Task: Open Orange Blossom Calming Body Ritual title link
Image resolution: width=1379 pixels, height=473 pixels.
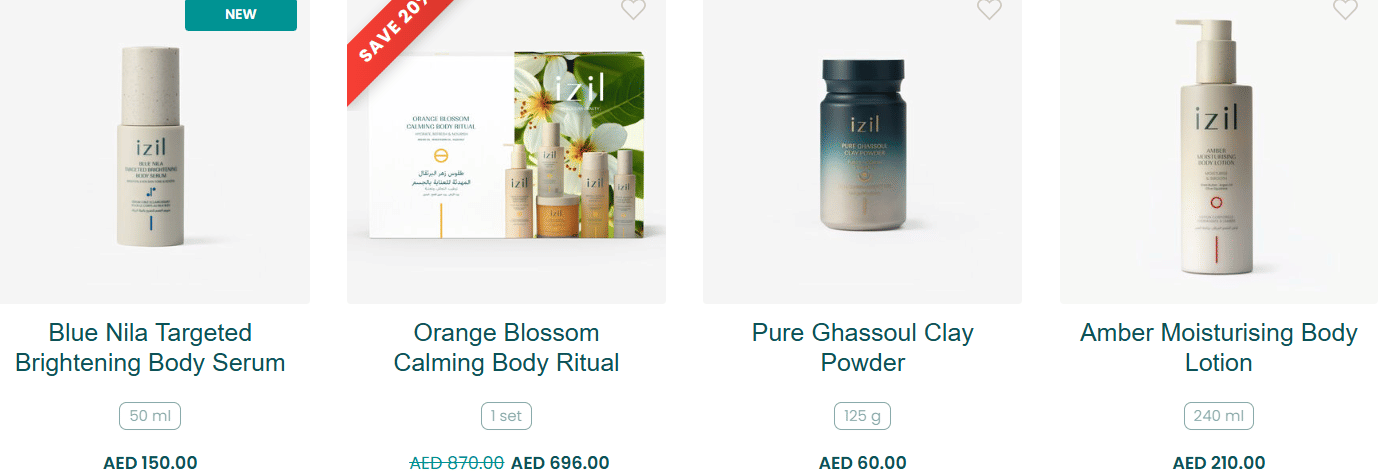Action: (x=506, y=348)
